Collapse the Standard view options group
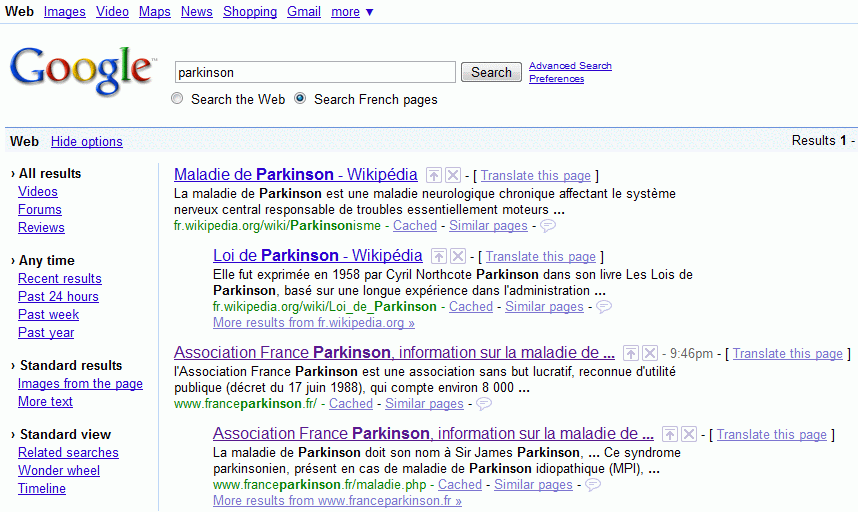This screenshot has height=512, width=858. [13, 435]
